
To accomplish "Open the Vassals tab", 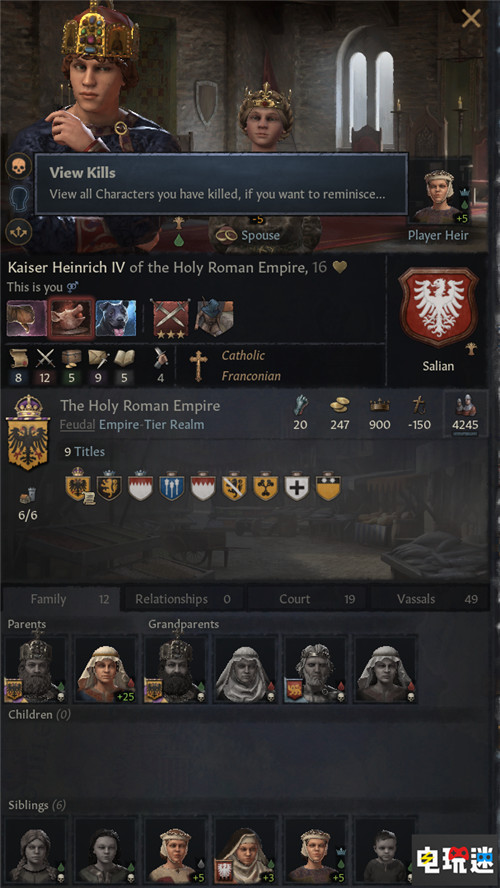I will [429, 599].
